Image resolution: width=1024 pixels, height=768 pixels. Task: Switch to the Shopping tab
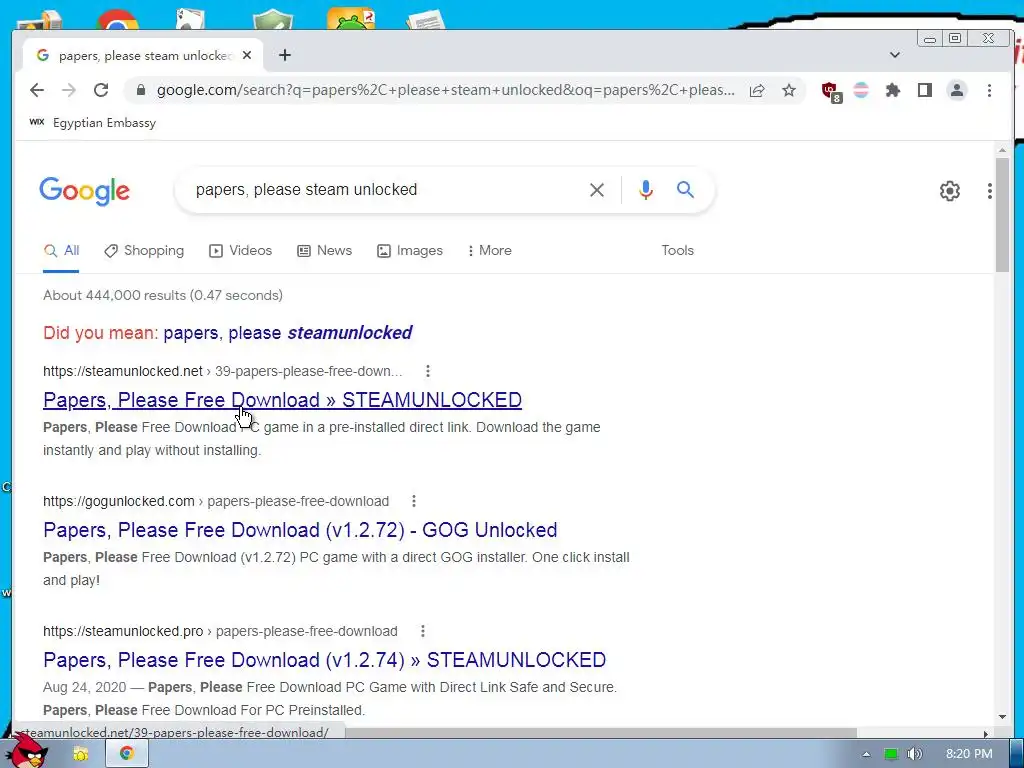(144, 251)
